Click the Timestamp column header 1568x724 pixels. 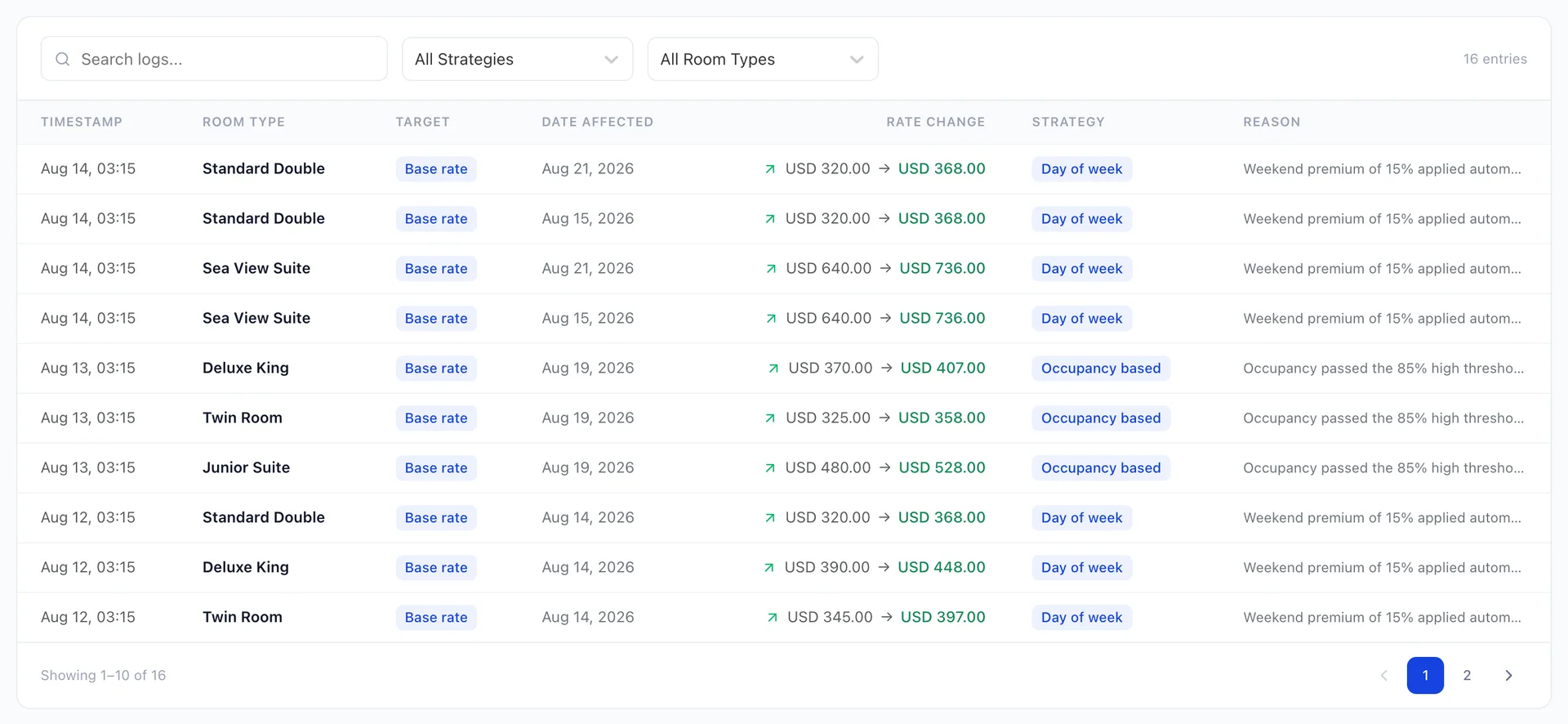(82, 122)
